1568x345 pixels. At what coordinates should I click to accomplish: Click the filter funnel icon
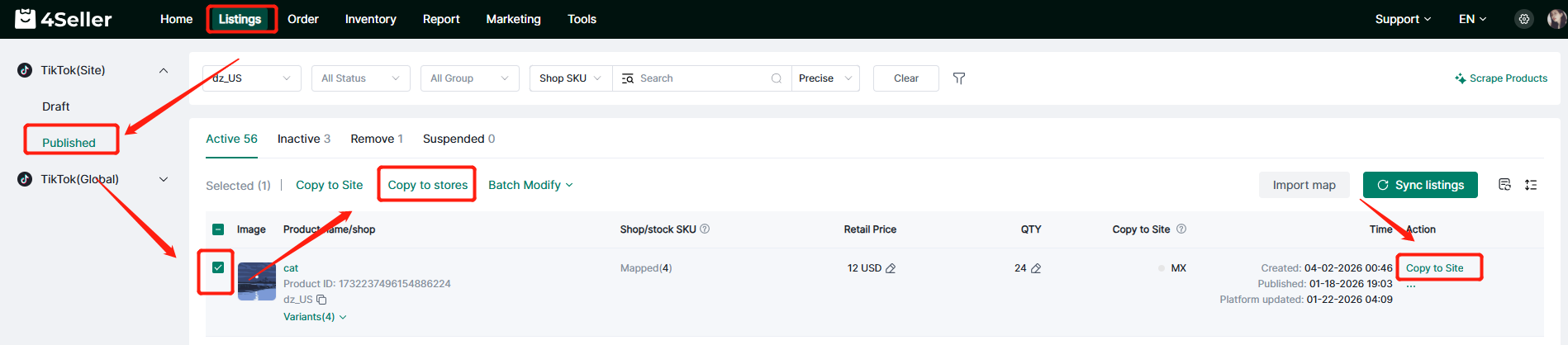point(958,78)
